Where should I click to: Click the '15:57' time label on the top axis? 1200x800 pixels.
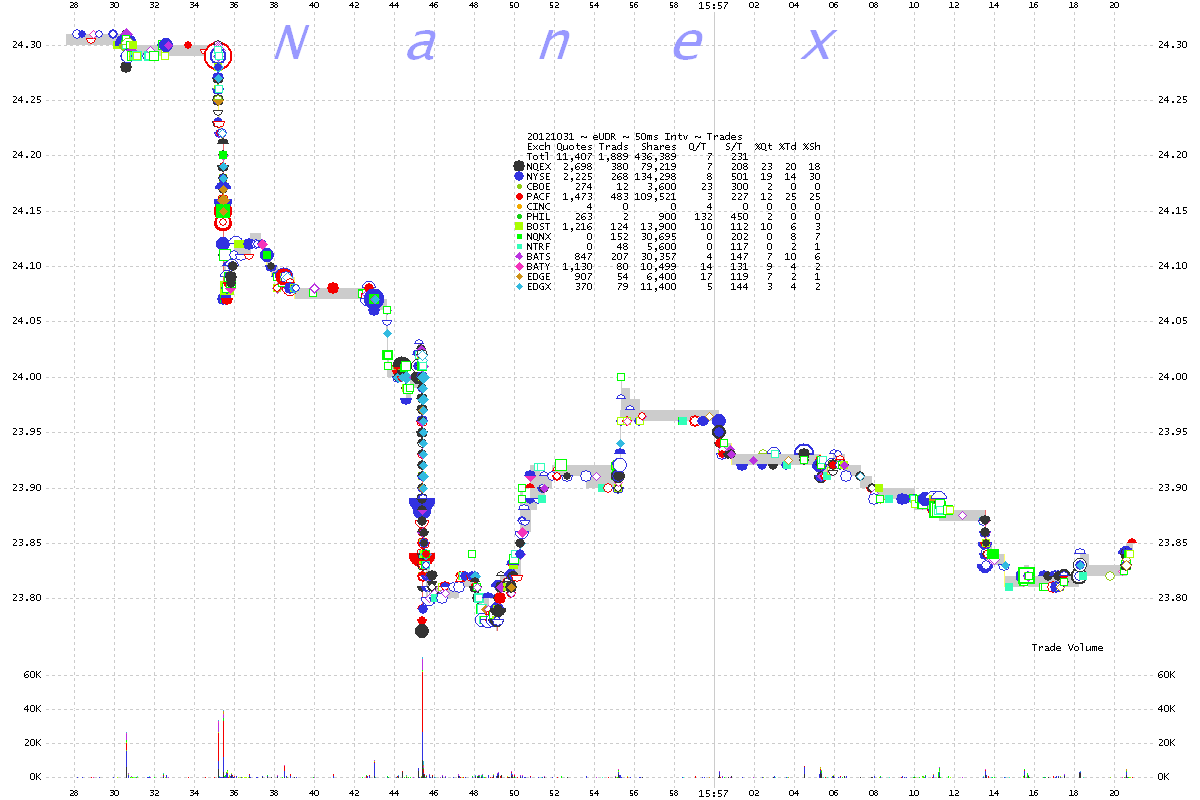tap(714, 5)
